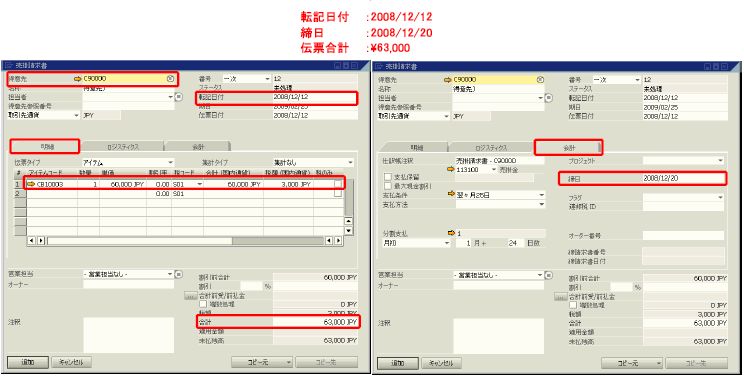The image size is (744, 376).
Task: Click orange arrow beside 支払条件 payment terms
Action: tap(451, 195)
